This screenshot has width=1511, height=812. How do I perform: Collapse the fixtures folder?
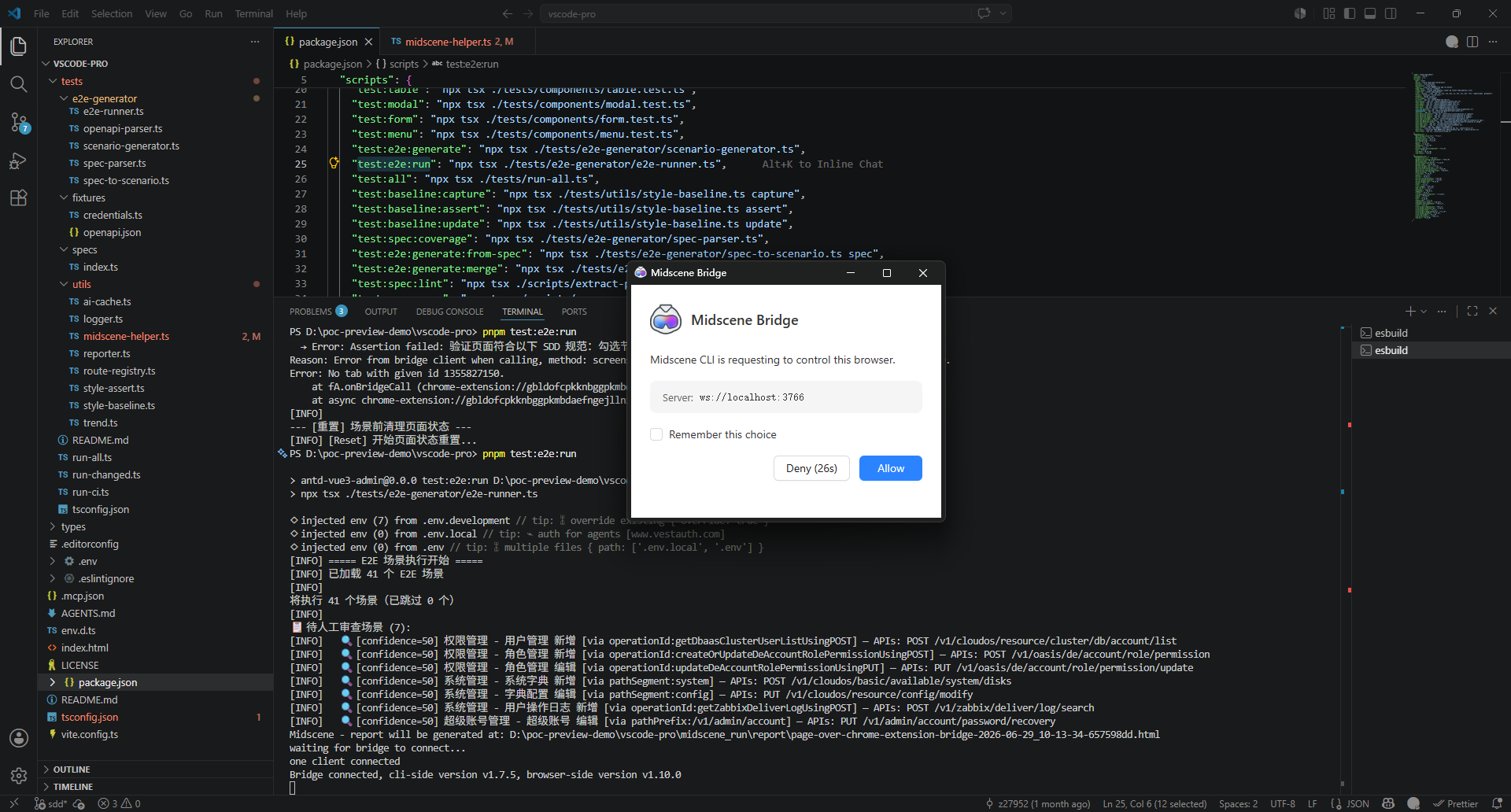click(64, 197)
